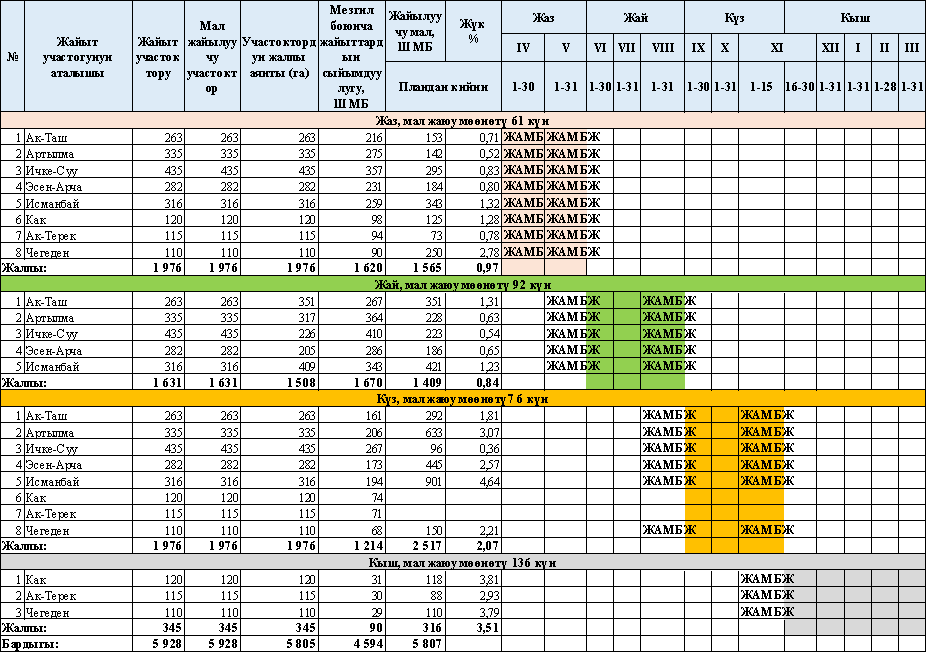The width and height of the screenshot is (927, 653).
Task: Select the month "IX" header cell
Action: [698, 48]
